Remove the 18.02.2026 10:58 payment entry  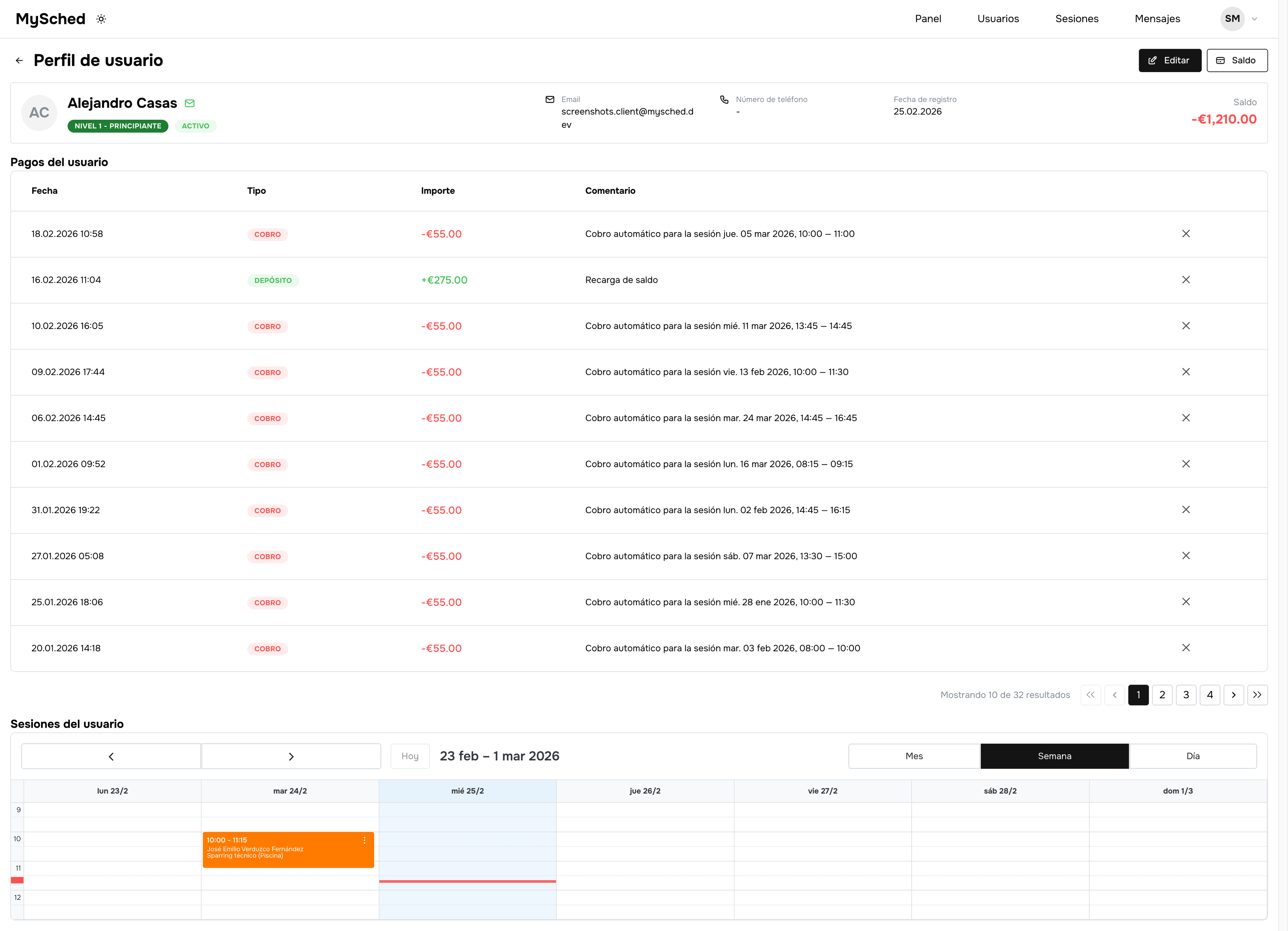pos(1185,234)
